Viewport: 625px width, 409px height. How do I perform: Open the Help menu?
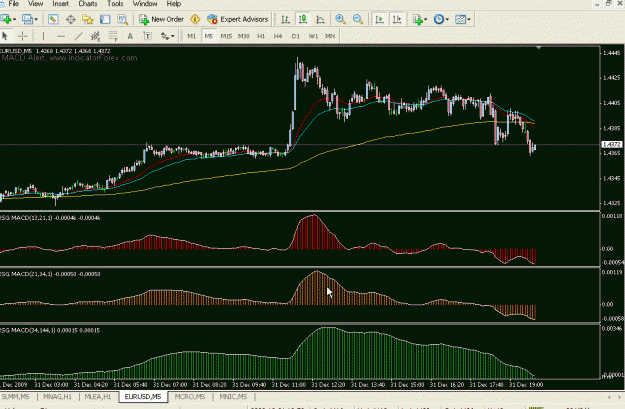click(x=173, y=4)
